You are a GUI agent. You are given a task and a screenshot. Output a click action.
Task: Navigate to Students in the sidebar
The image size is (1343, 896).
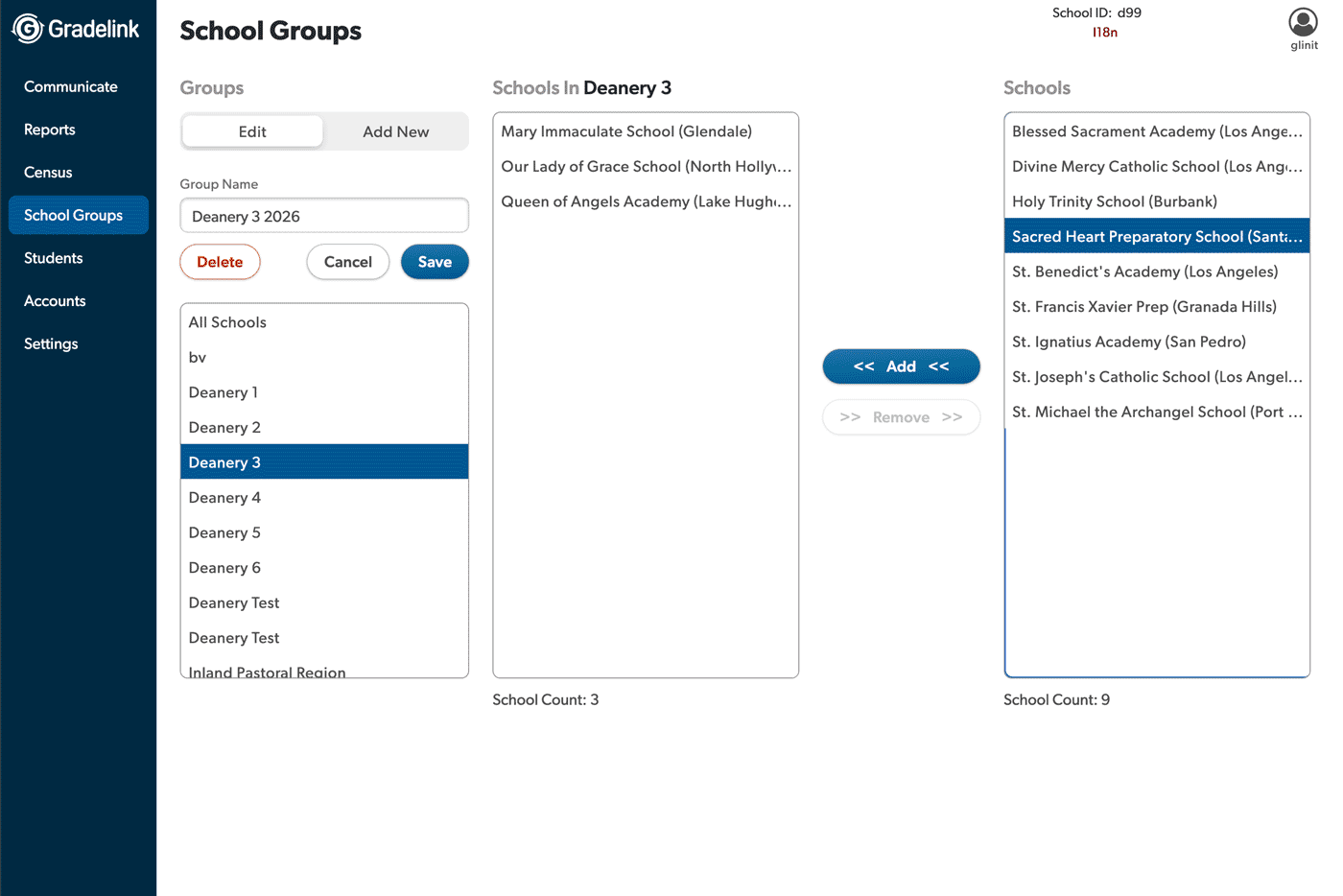coord(54,258)
